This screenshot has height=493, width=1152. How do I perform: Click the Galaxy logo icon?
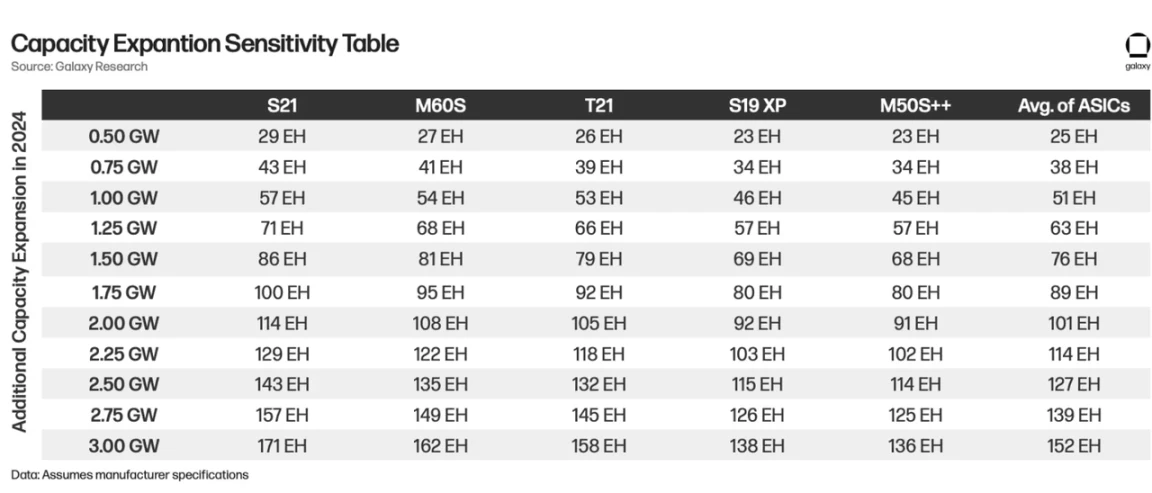pyautogui.click(x=1137, y=47)
